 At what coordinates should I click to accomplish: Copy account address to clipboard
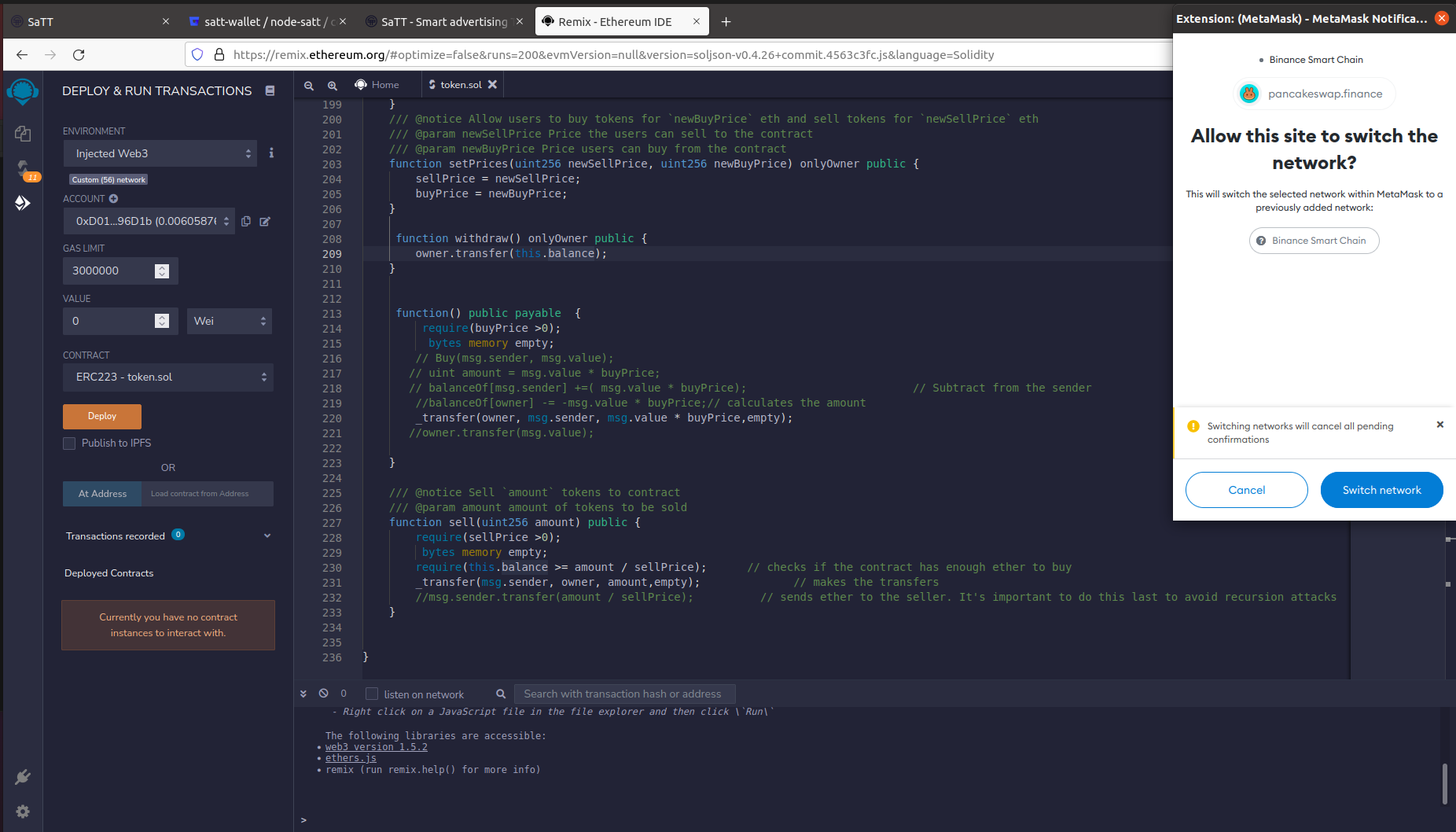(x=246, y=222)
